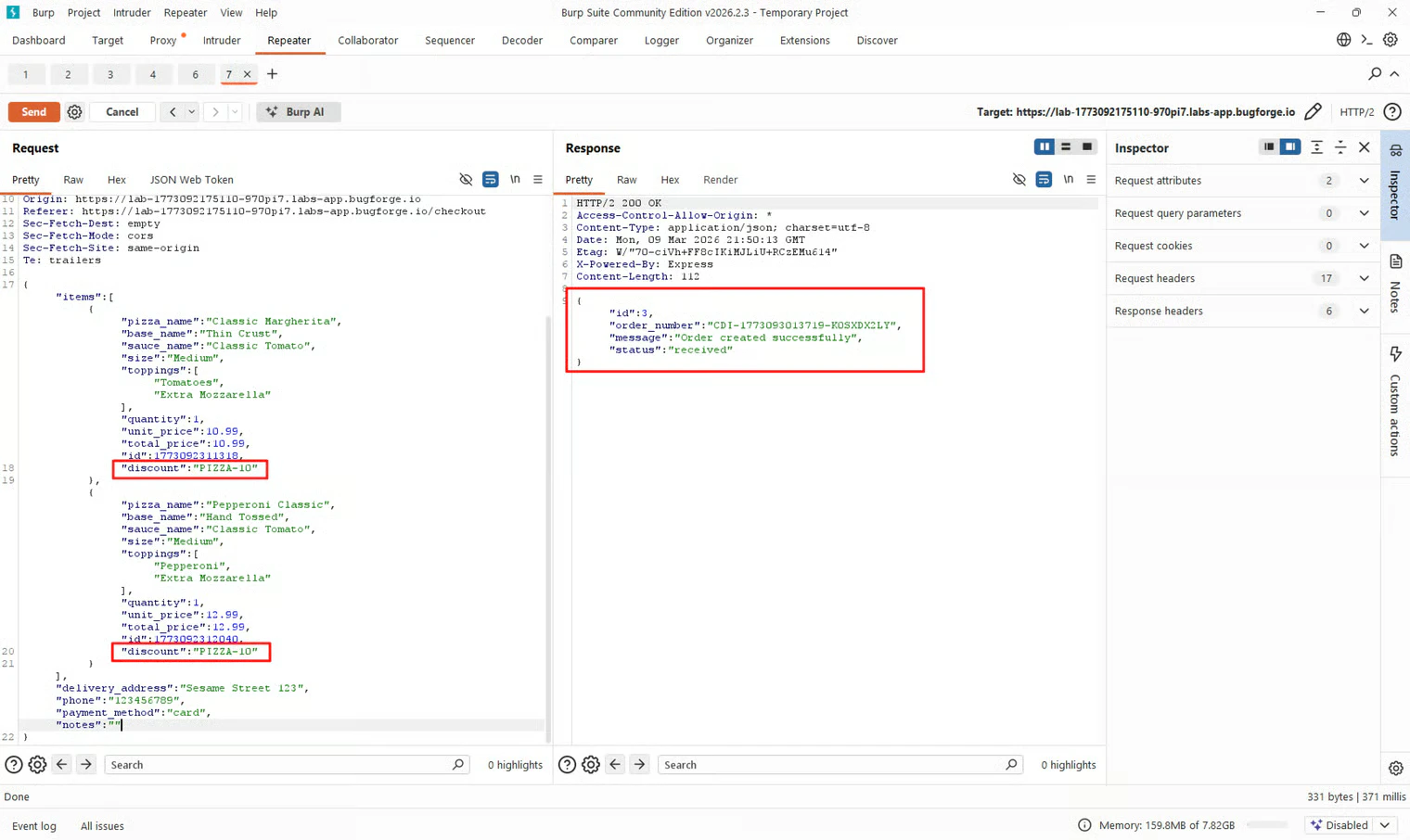Open AI Disabled status dropdown

click(1352, 825)
